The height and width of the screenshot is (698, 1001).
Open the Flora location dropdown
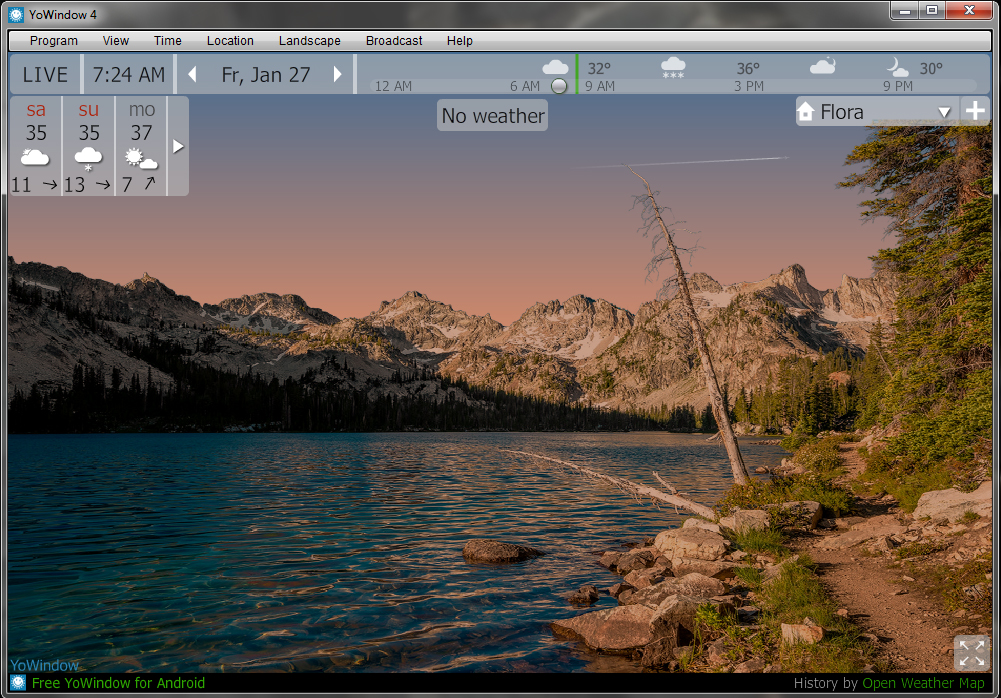pyautogui.click(x=943, y=112)
